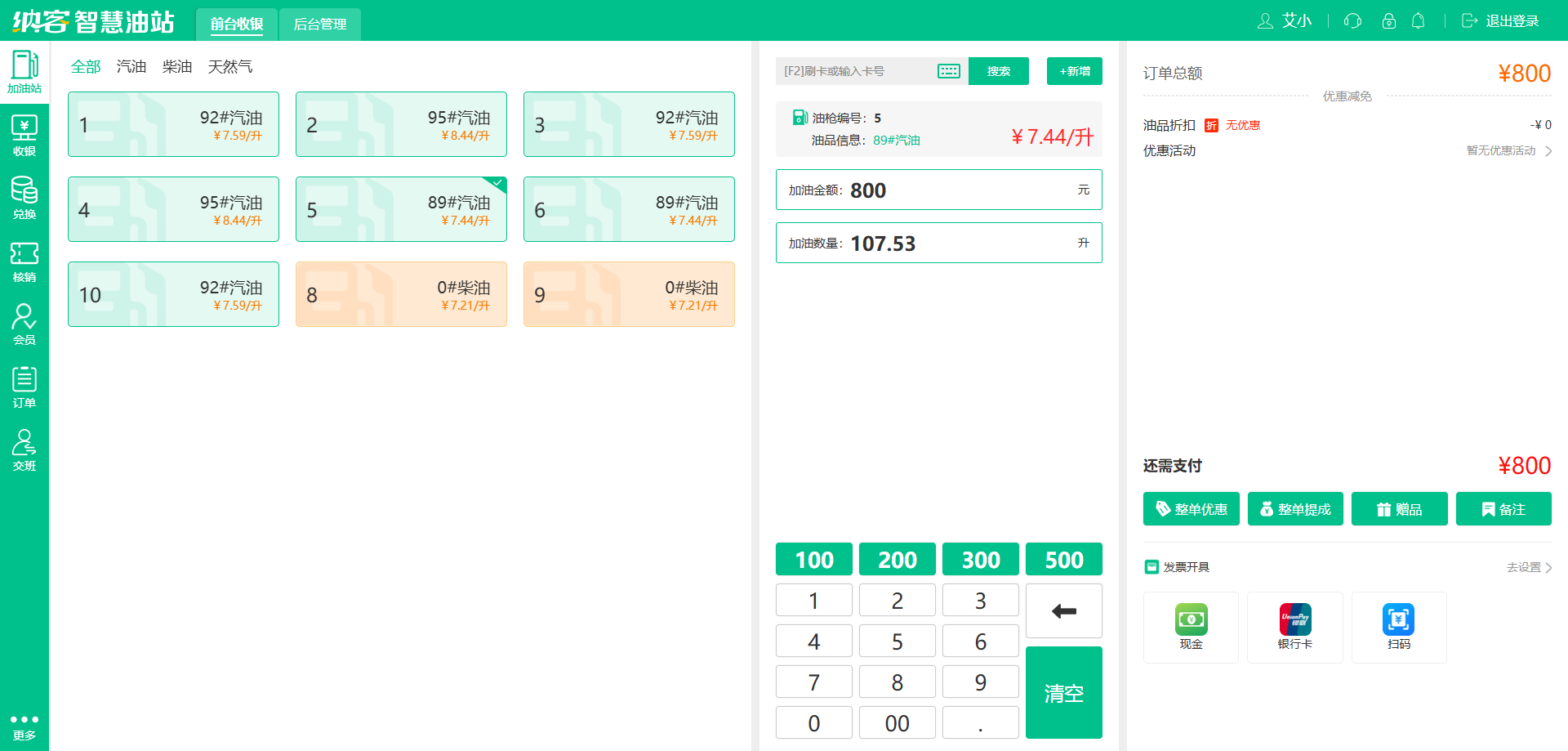Open 去设置 invoice settings link
Screen dimensions: 1568x751
point(1529,567)
